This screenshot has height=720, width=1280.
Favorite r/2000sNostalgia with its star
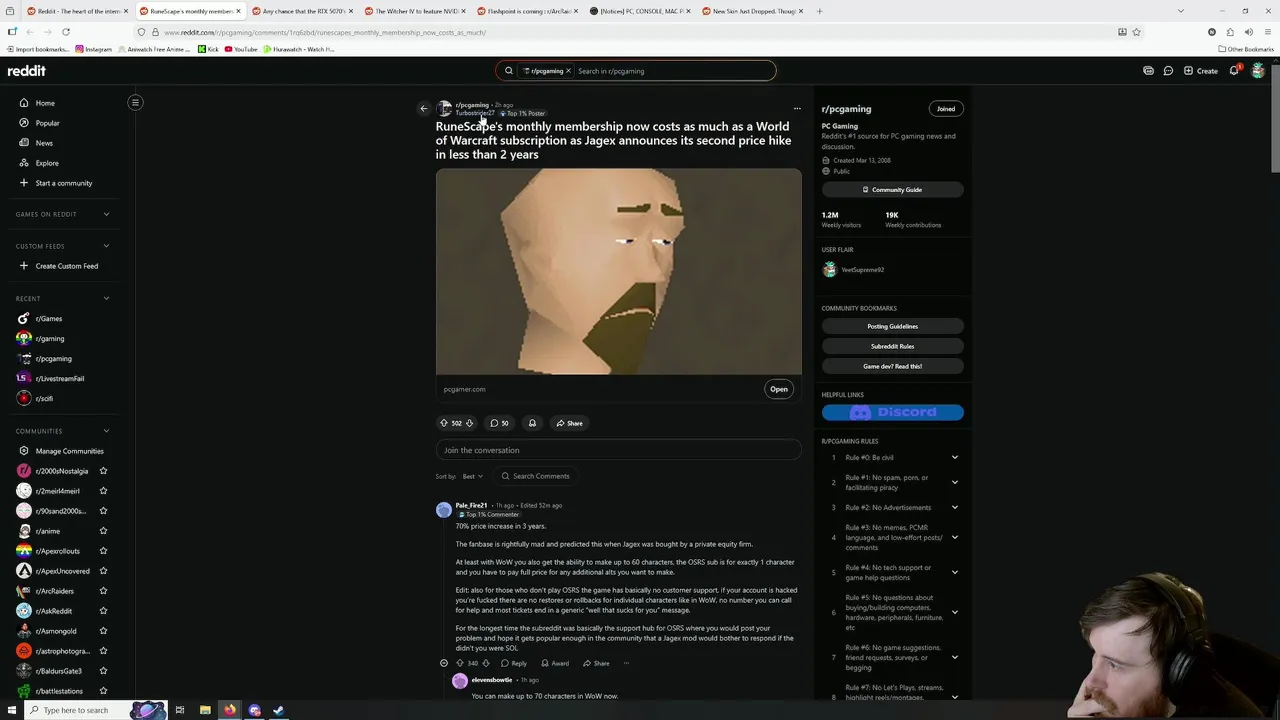point(103,471)
